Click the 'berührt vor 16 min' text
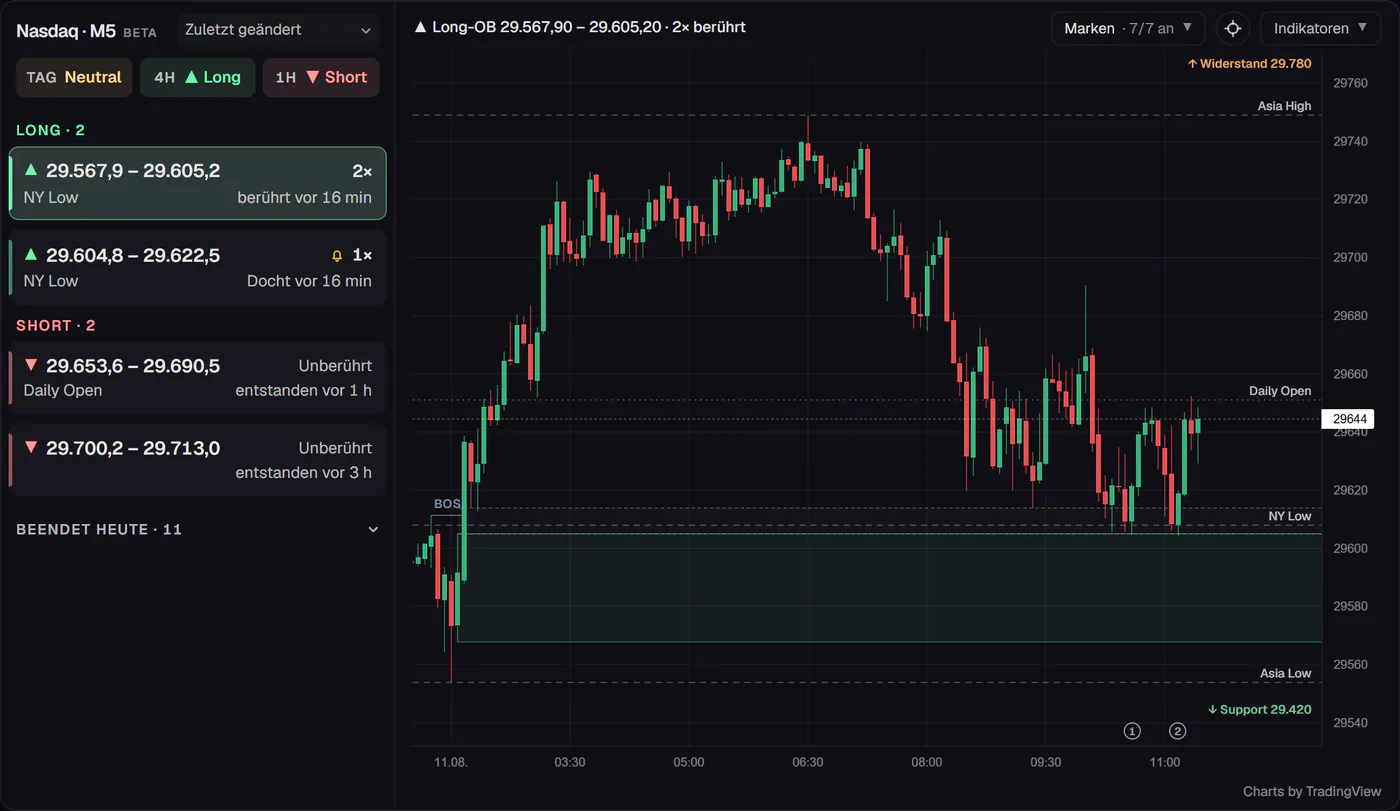This screenshot has width=1400, height=811. point(304,197)
